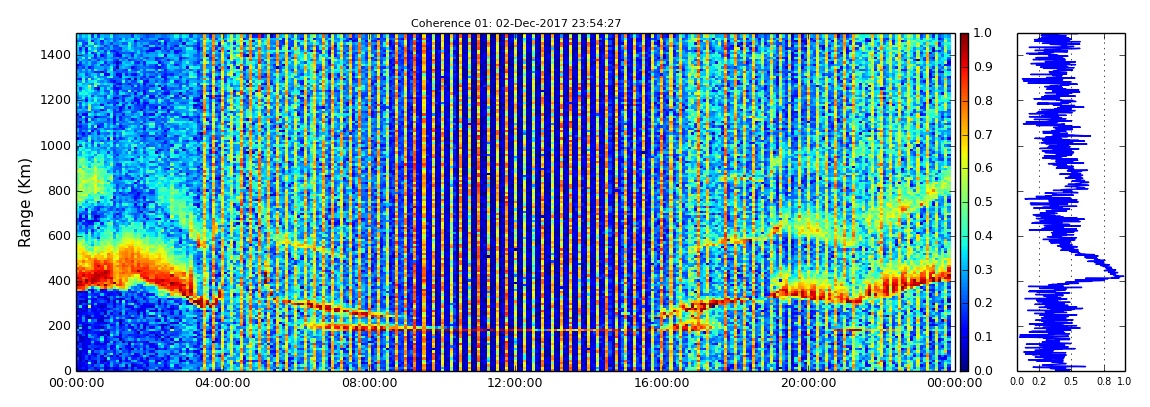Screen dimensions: 1150x407
Task: Click the plot title 'Coherence 01: 02-Dec-2017 23:54:27'
Action: click(x=516, y=23)
